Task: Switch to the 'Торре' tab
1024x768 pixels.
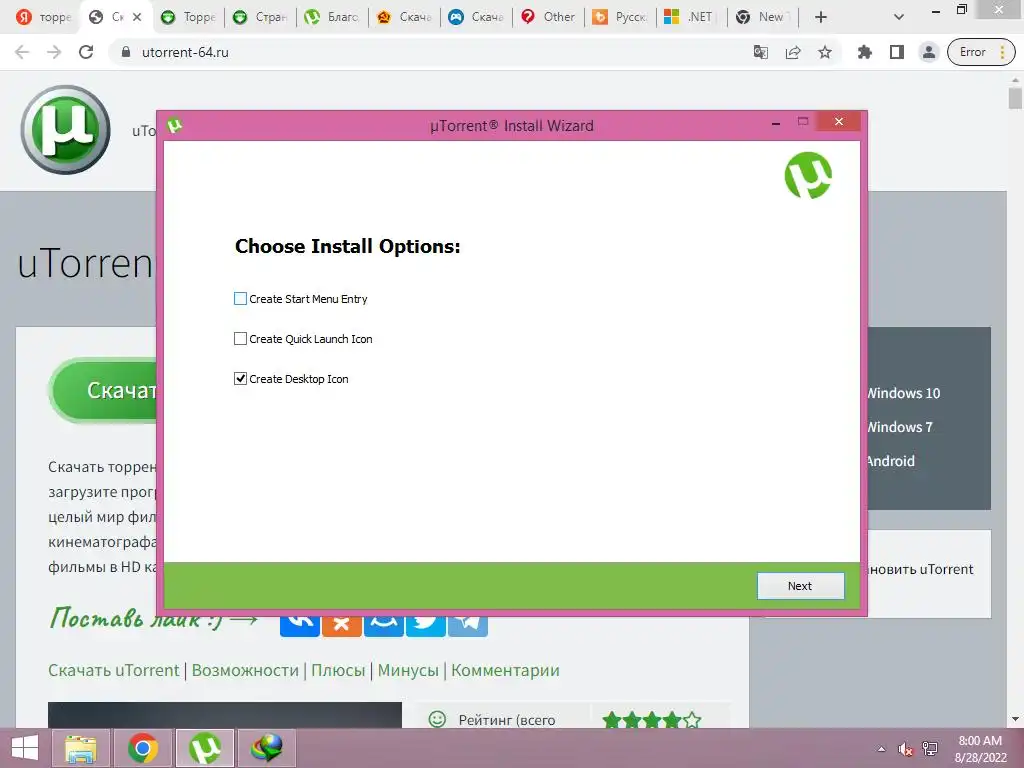Action: pos(188,17)
